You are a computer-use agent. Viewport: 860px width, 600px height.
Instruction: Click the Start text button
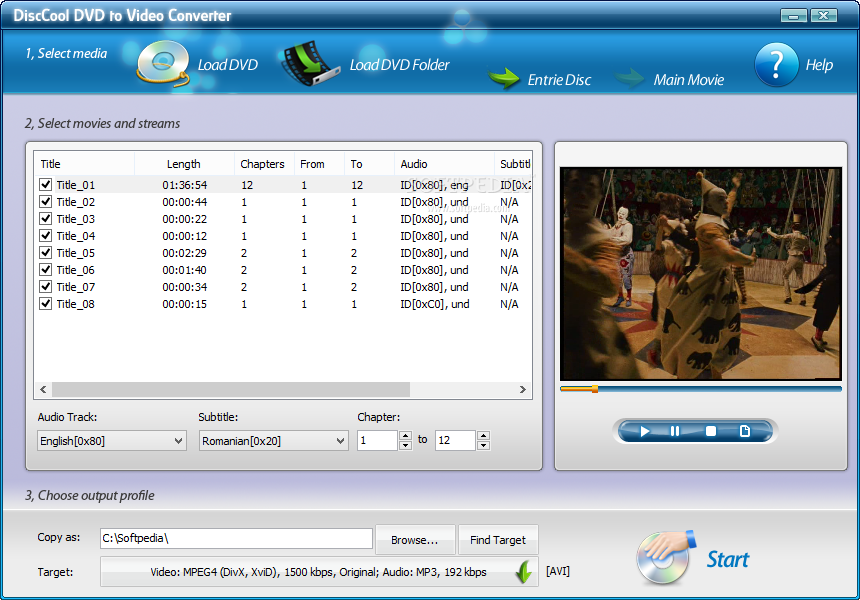point(727,559)
